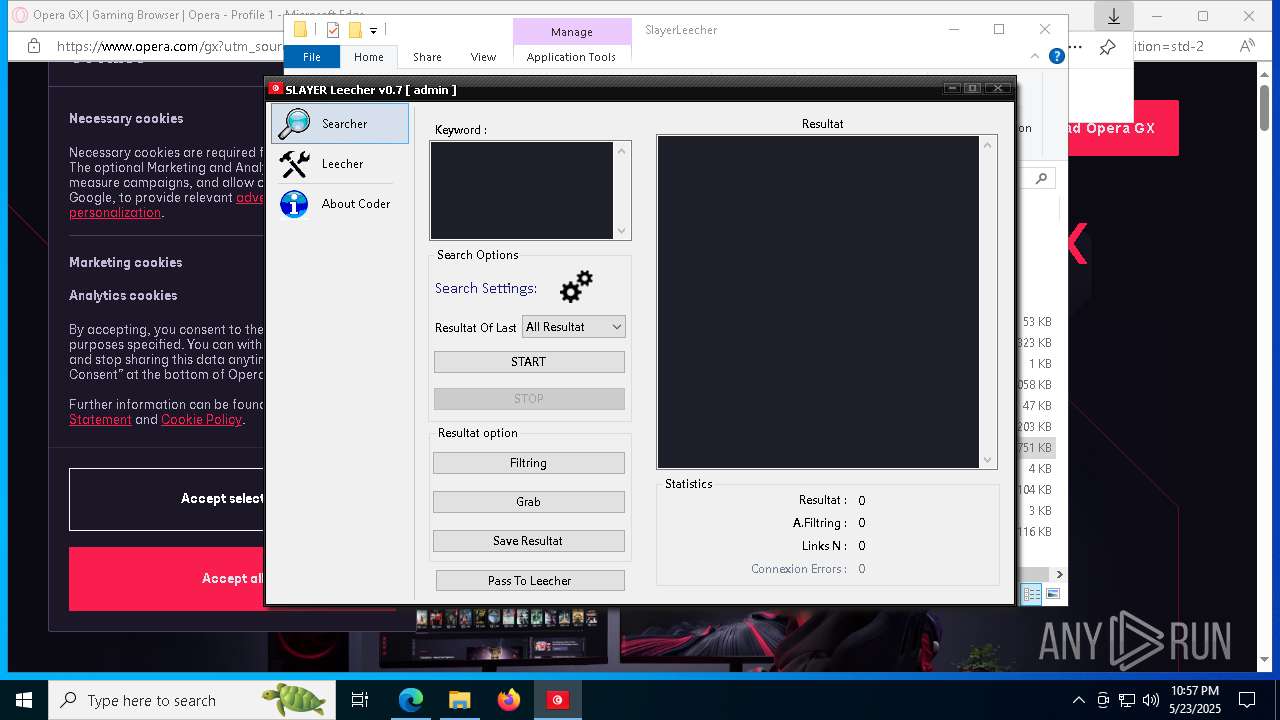Click Explorer horizontal scrollbar right arrow
The image size is (1280, 720).
click(x=1059, y=574)
